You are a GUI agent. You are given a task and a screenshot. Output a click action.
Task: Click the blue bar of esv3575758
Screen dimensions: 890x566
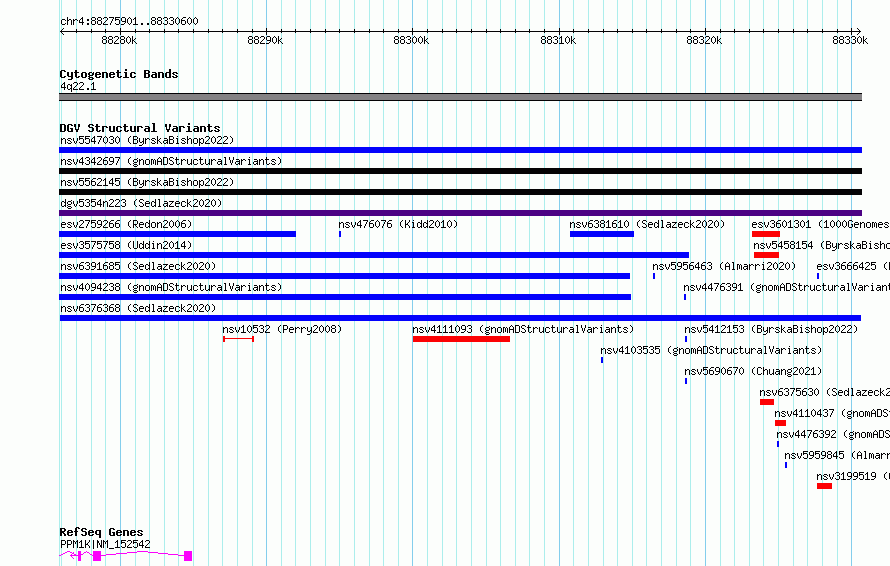(374, 255)
